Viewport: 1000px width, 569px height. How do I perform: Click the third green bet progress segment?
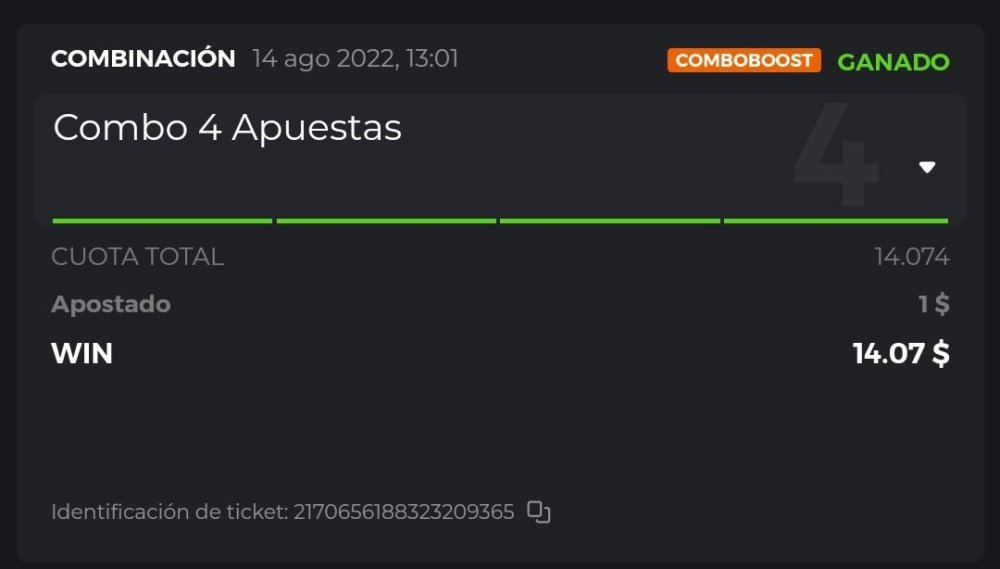(610, 220)
